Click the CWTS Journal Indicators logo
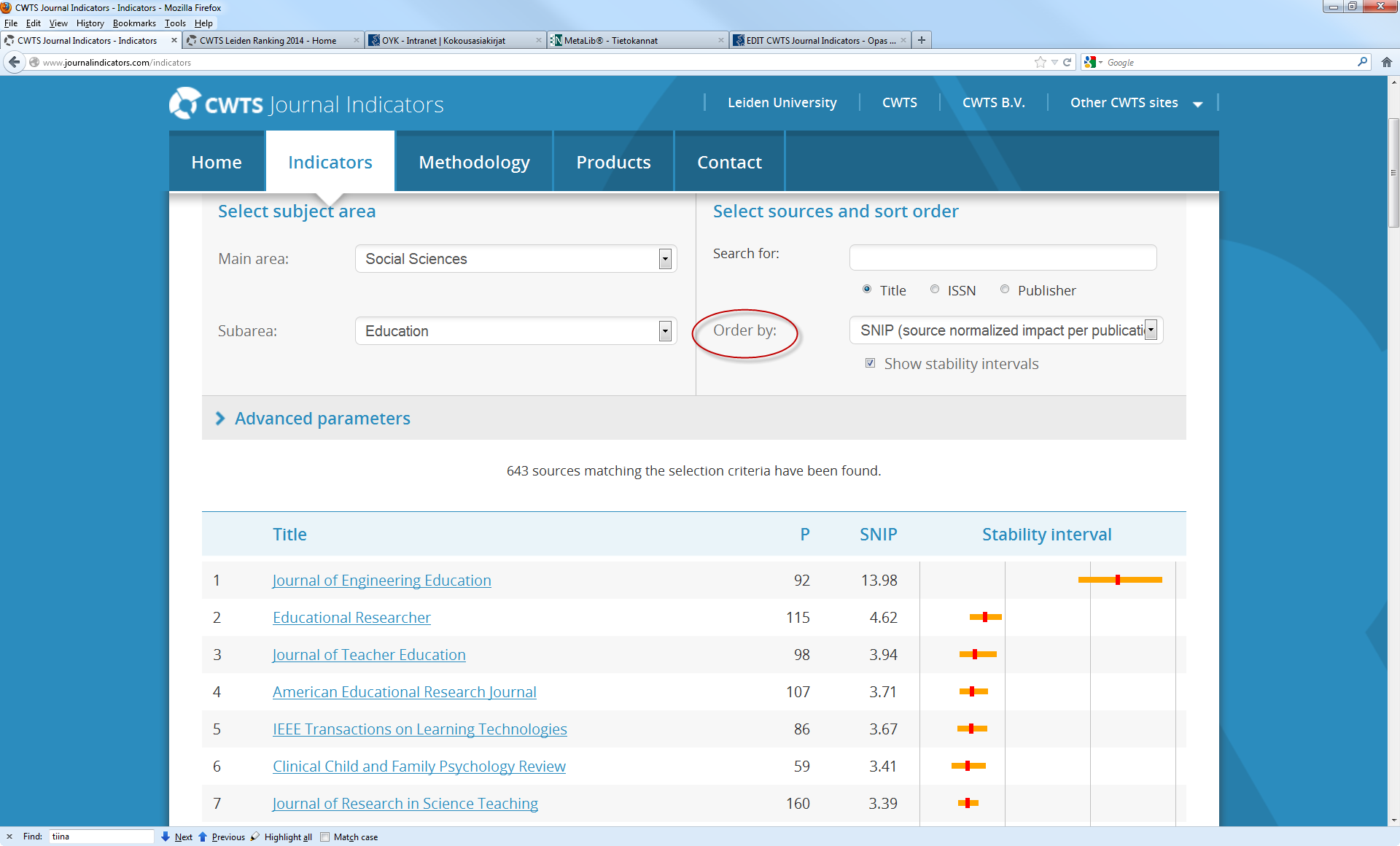Image resolution: width=1400 pixels, height=846 pixels. 306,104
